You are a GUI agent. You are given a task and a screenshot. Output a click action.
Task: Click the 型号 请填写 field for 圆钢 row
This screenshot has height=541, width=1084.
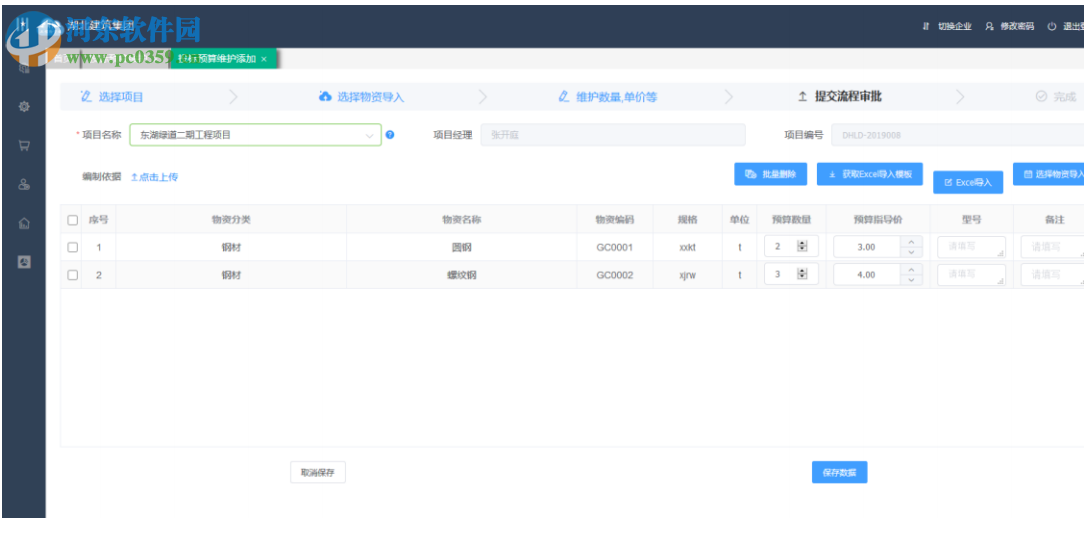[x=971, y=247]
